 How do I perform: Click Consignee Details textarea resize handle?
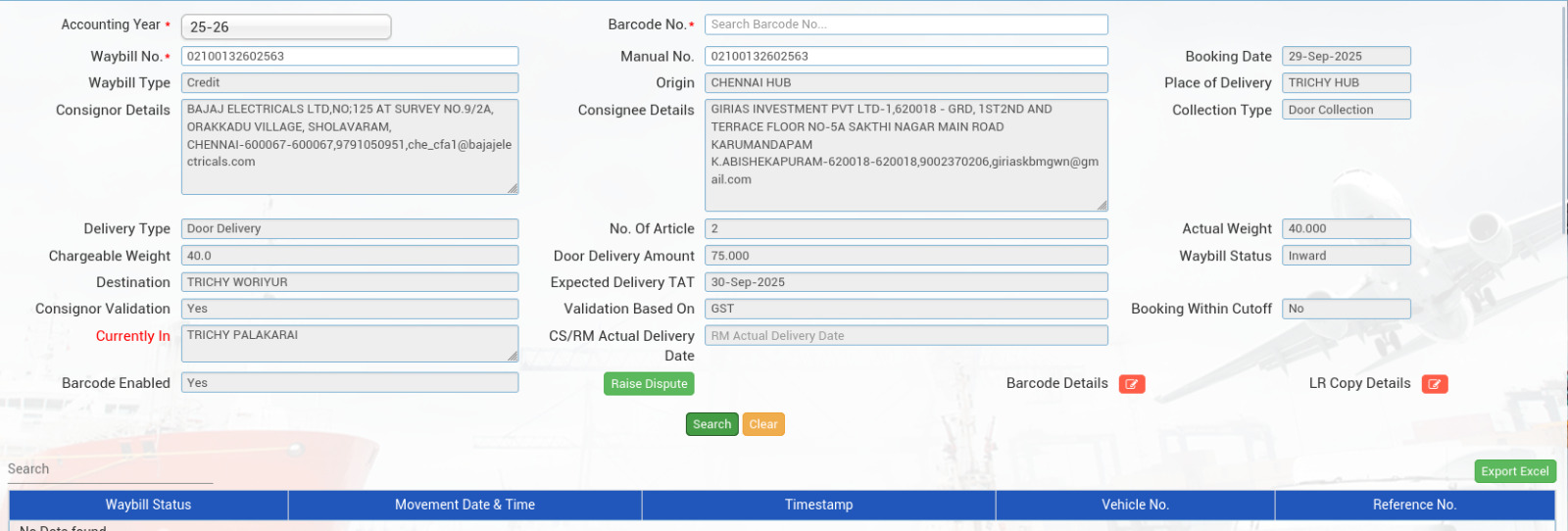(1102, 205)
